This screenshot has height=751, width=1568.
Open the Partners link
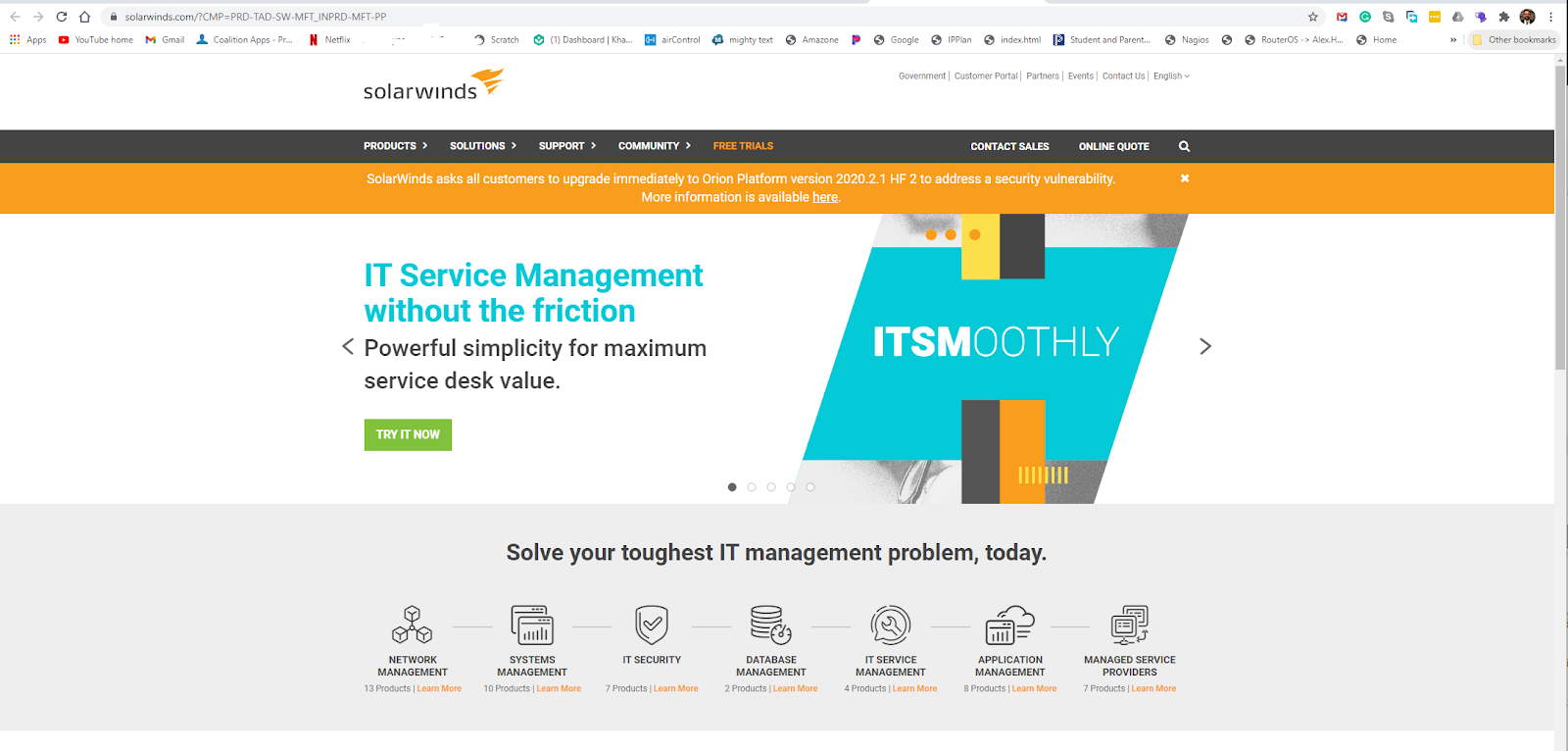[1043, 76]
